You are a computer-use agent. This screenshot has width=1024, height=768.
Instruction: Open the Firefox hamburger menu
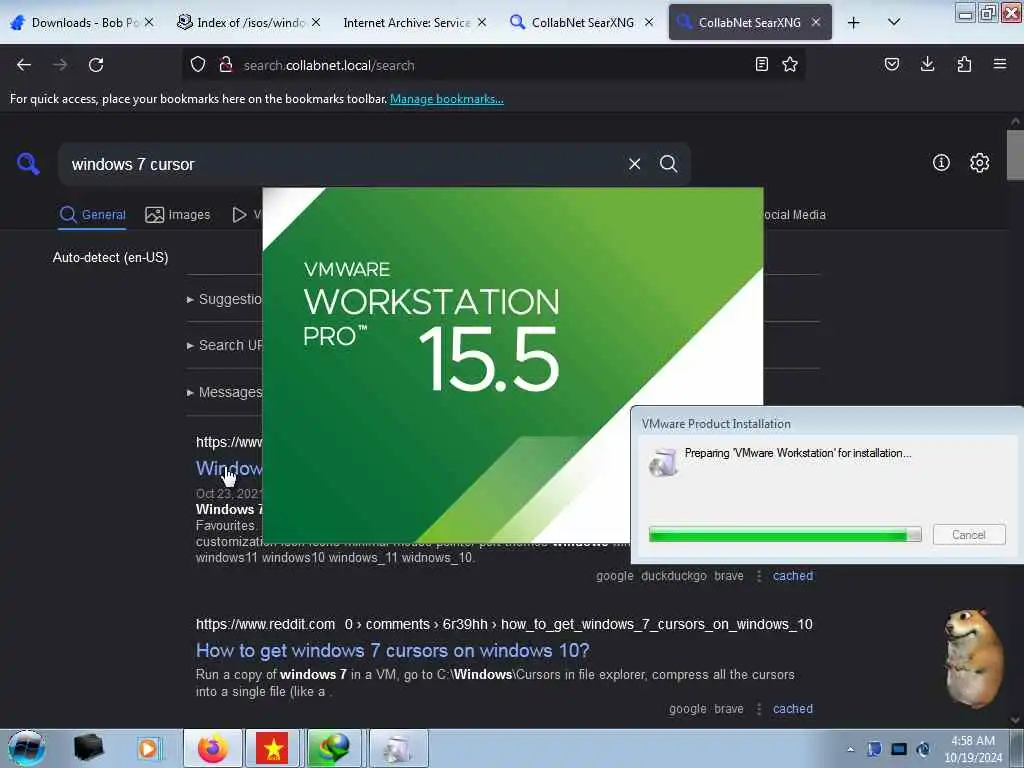[1000, 64]
